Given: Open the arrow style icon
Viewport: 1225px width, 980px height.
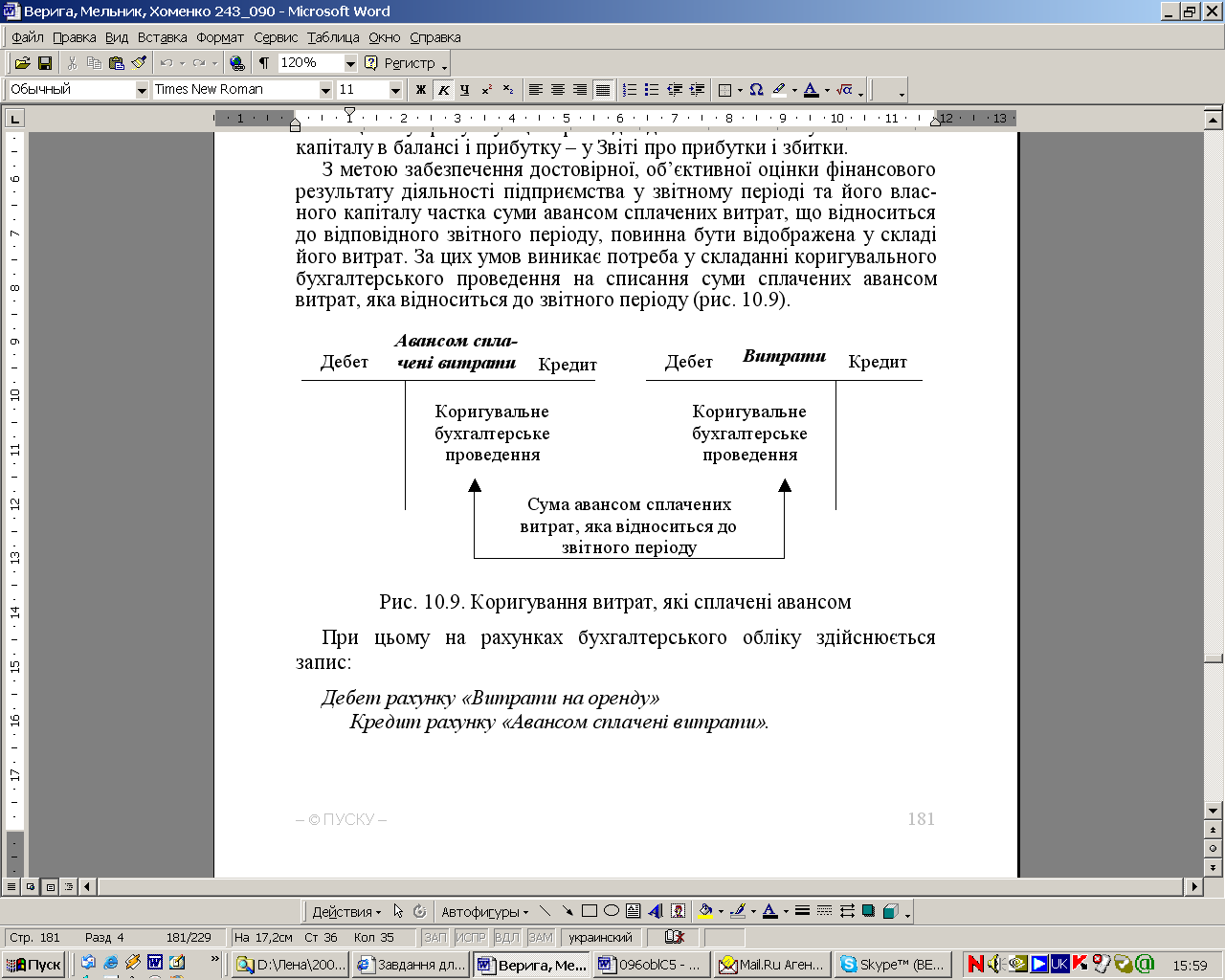Looking at the screenshot, I should [x=847, y=911].
